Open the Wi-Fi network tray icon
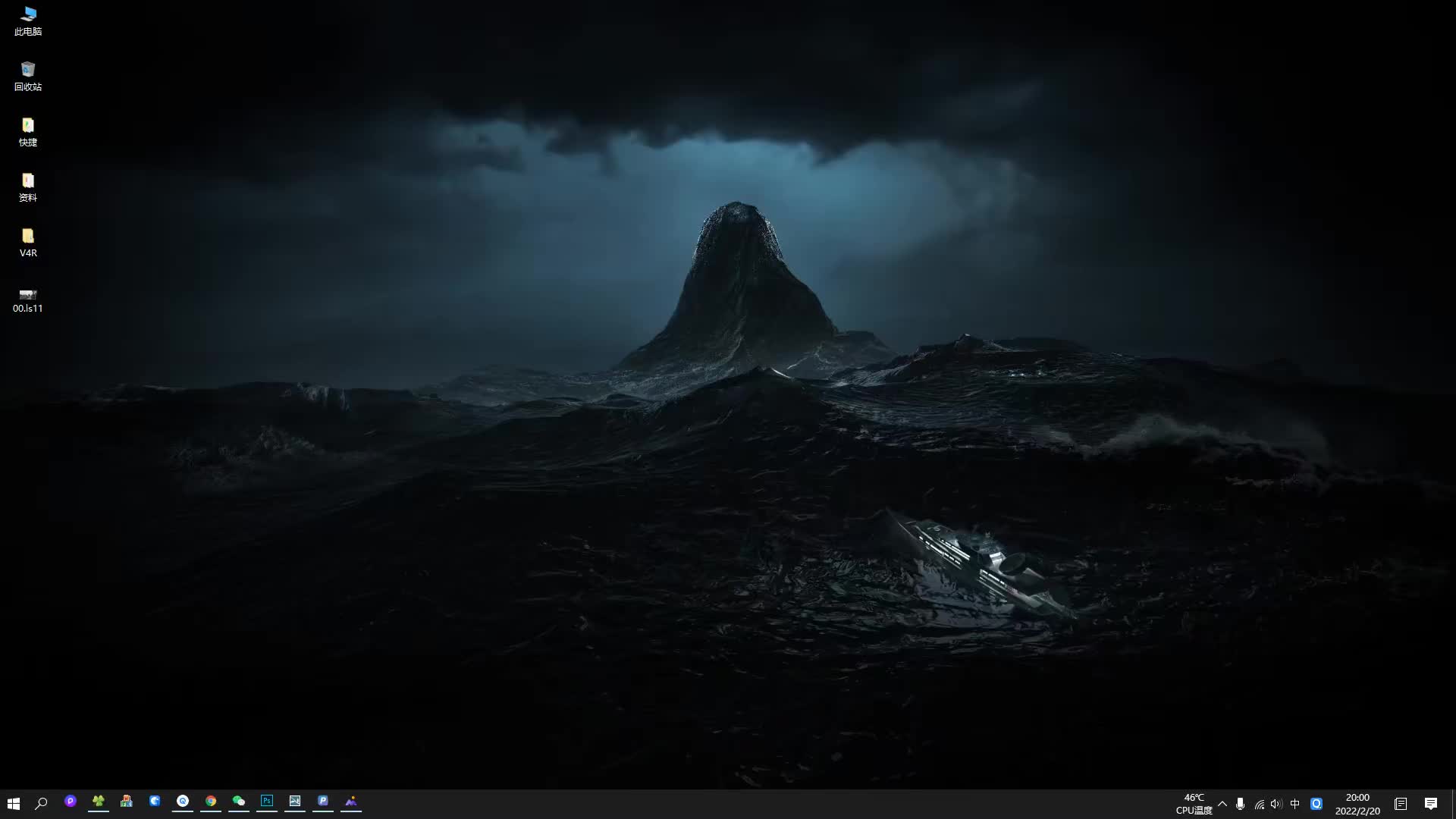This screenshot has width=1456, height=819. click(x=1259, y=804)
